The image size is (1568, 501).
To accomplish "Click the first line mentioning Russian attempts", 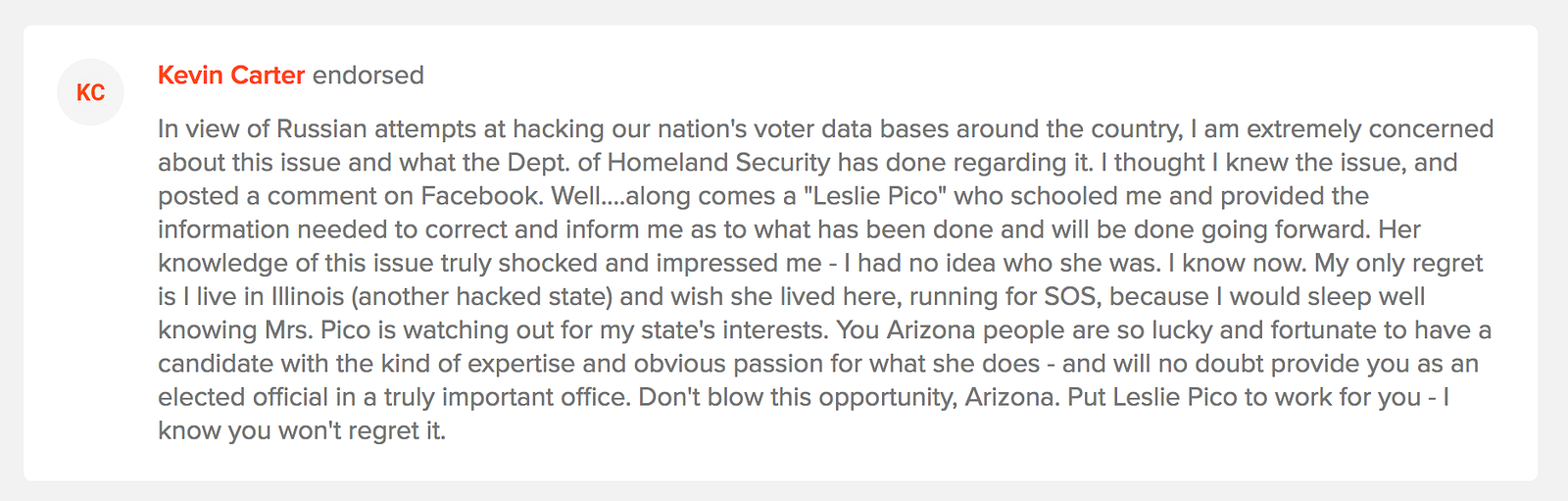I will click(490, 129).
